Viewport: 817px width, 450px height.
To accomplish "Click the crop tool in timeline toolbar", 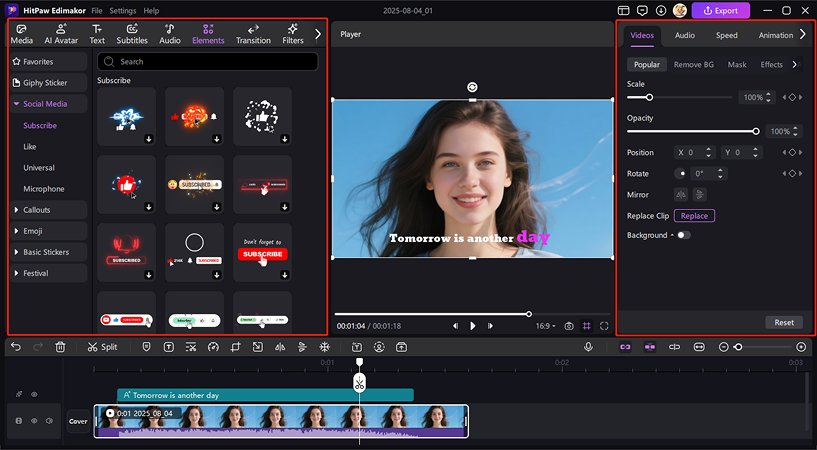I will [236, 347].
